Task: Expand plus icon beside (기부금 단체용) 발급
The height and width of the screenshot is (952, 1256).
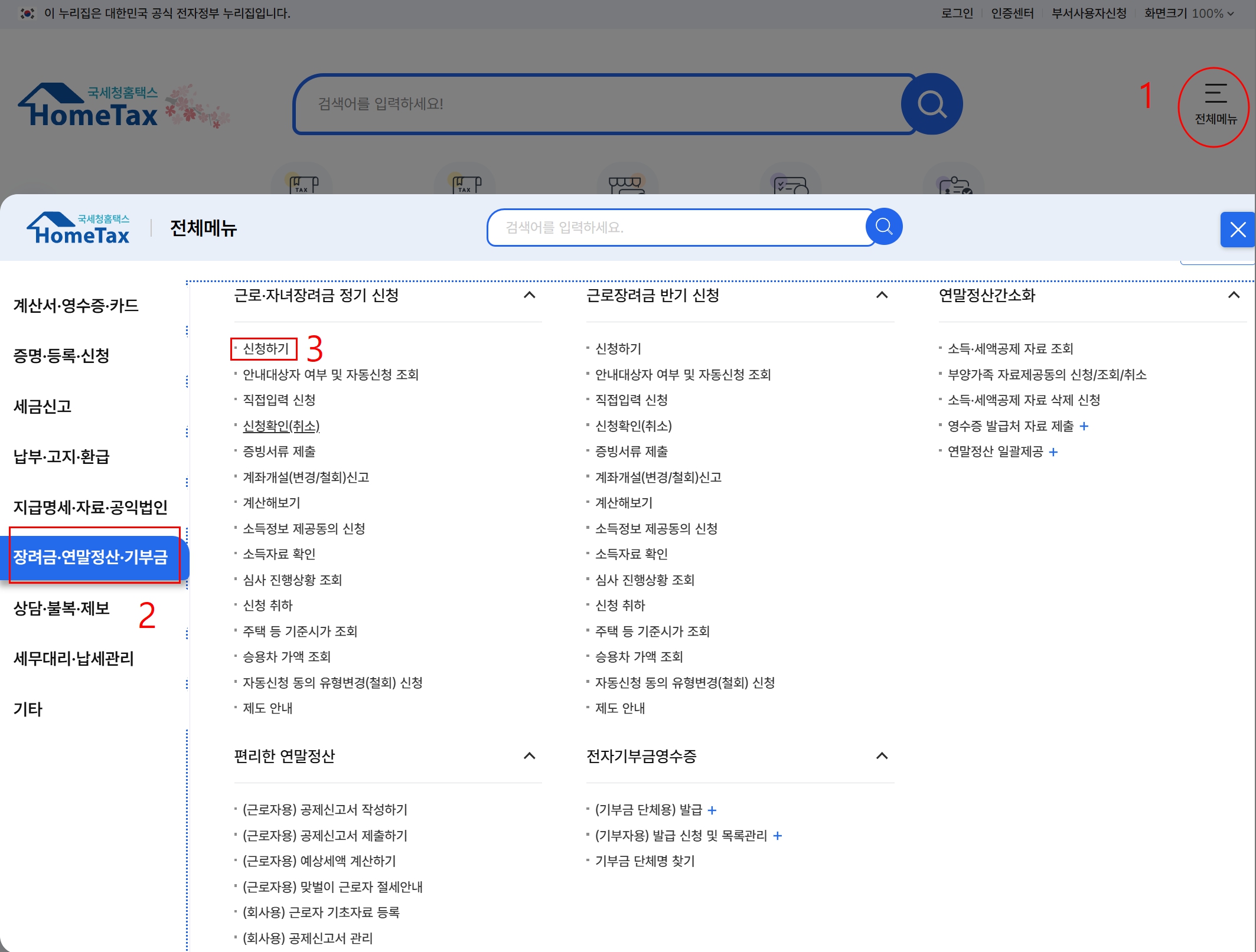Action: click(x=712, y=810)
